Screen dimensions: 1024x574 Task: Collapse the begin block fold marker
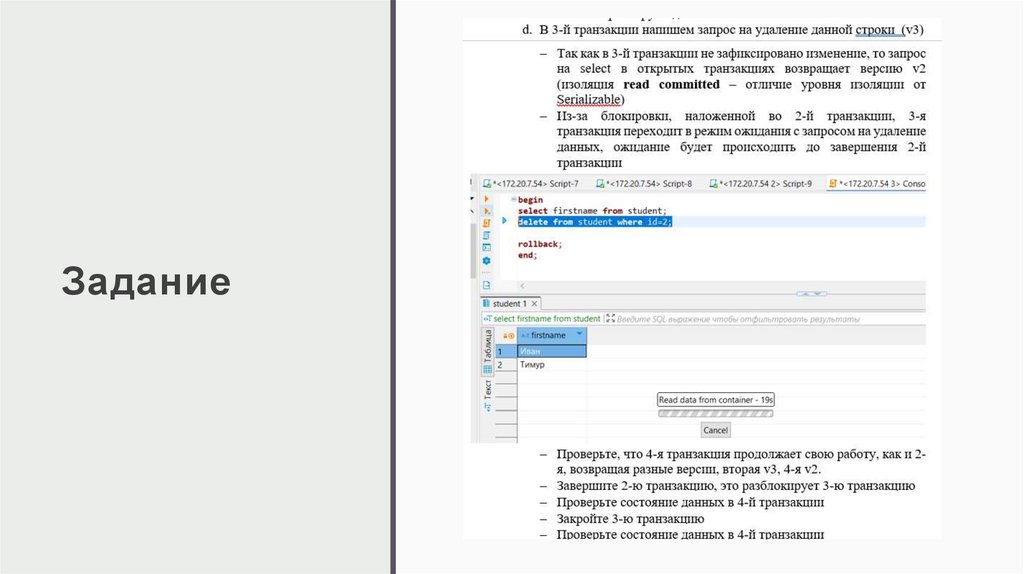pyautogui.click(x=512, y=200)
